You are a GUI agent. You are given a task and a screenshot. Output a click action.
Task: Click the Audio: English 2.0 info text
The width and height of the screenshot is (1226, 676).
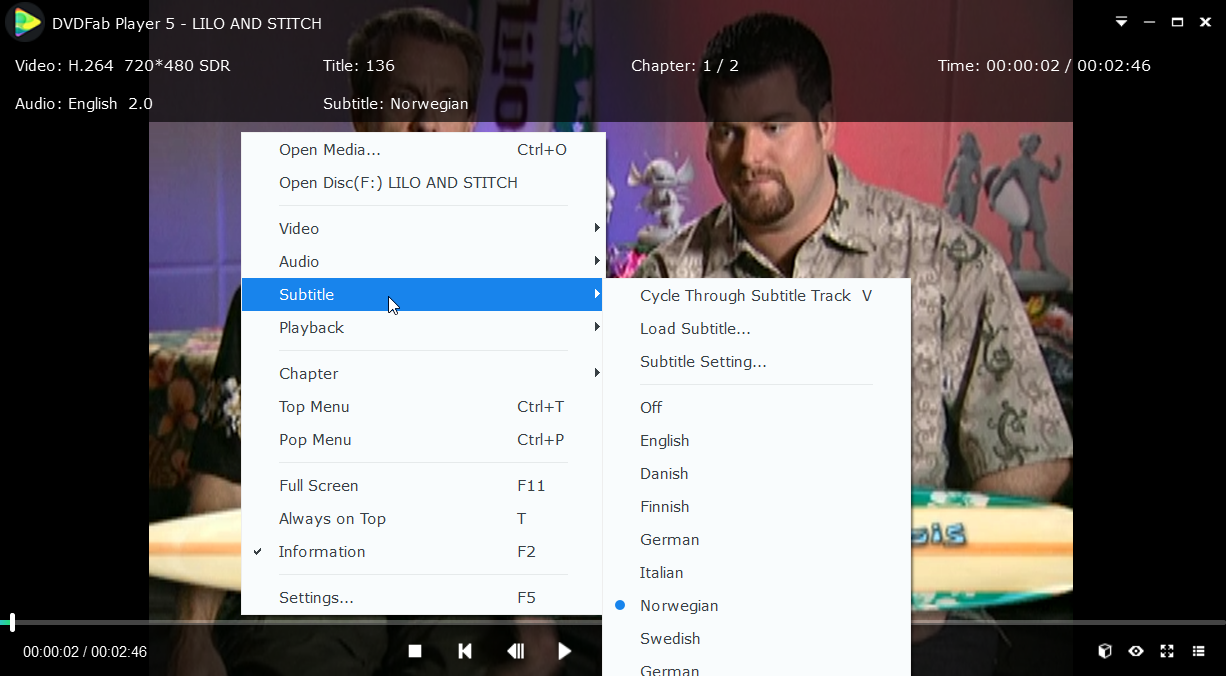coord(84,104)
